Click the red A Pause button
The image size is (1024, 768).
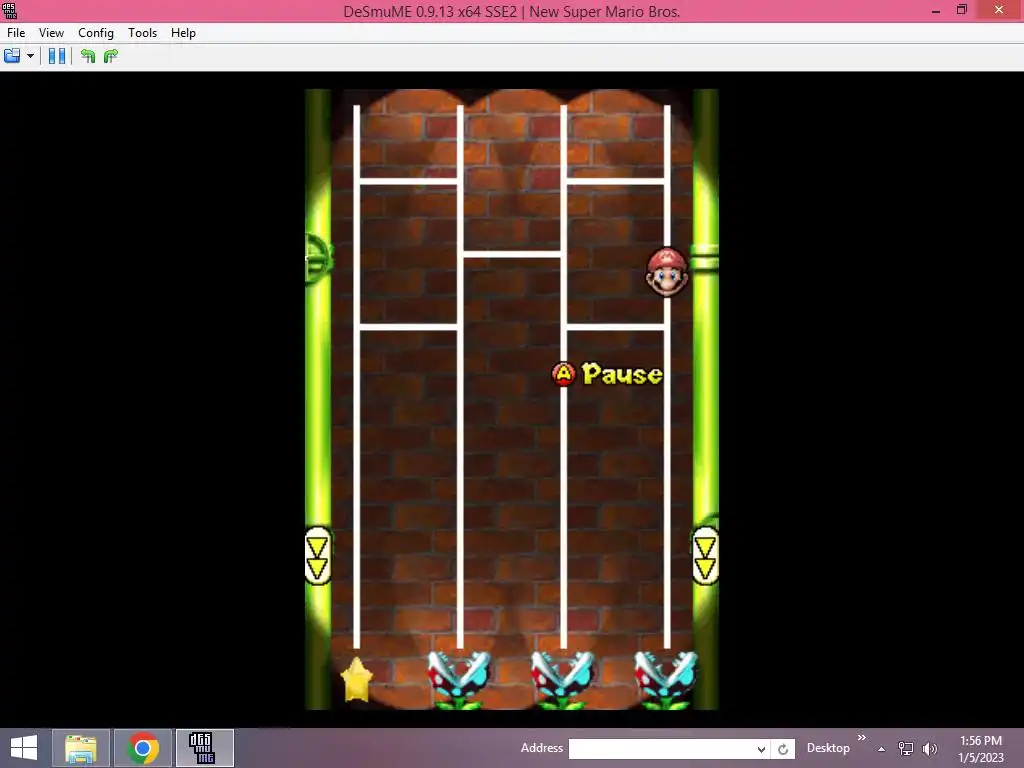pos(563,374)
